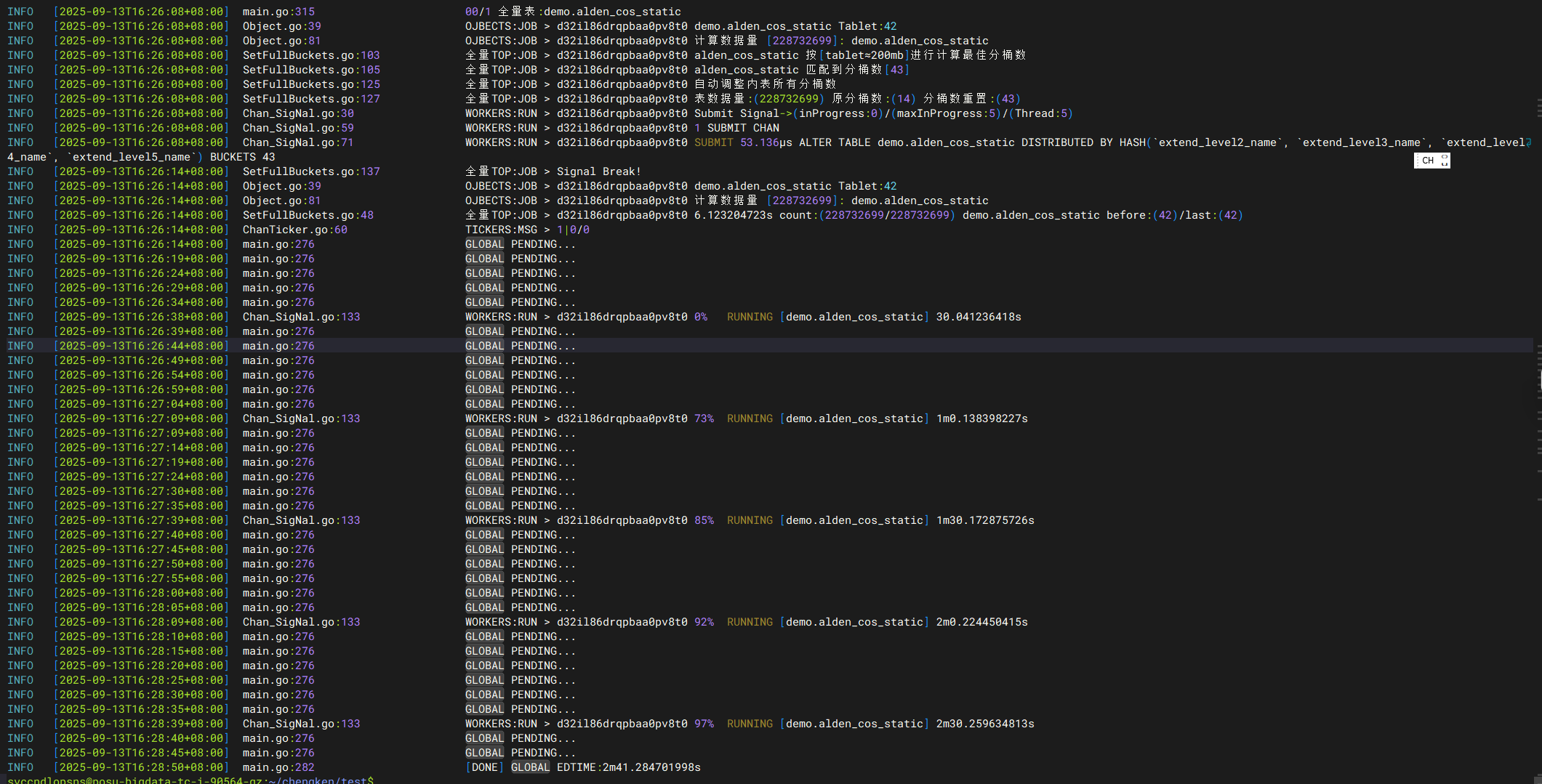Click the bottom small icon right of CH

1445,164
